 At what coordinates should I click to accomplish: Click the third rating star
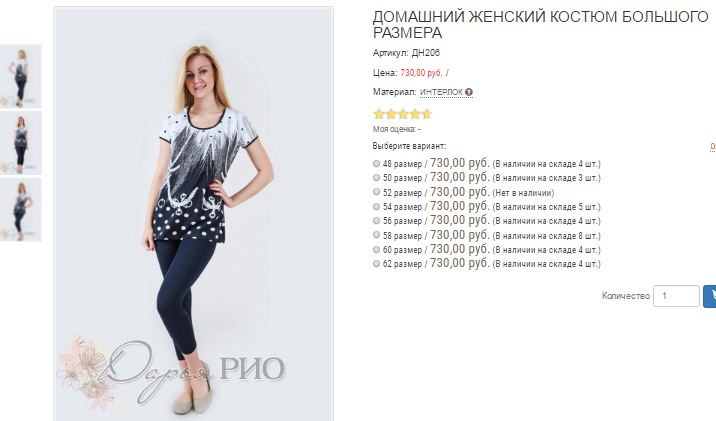pyautogui.click(x=403, y=114)
